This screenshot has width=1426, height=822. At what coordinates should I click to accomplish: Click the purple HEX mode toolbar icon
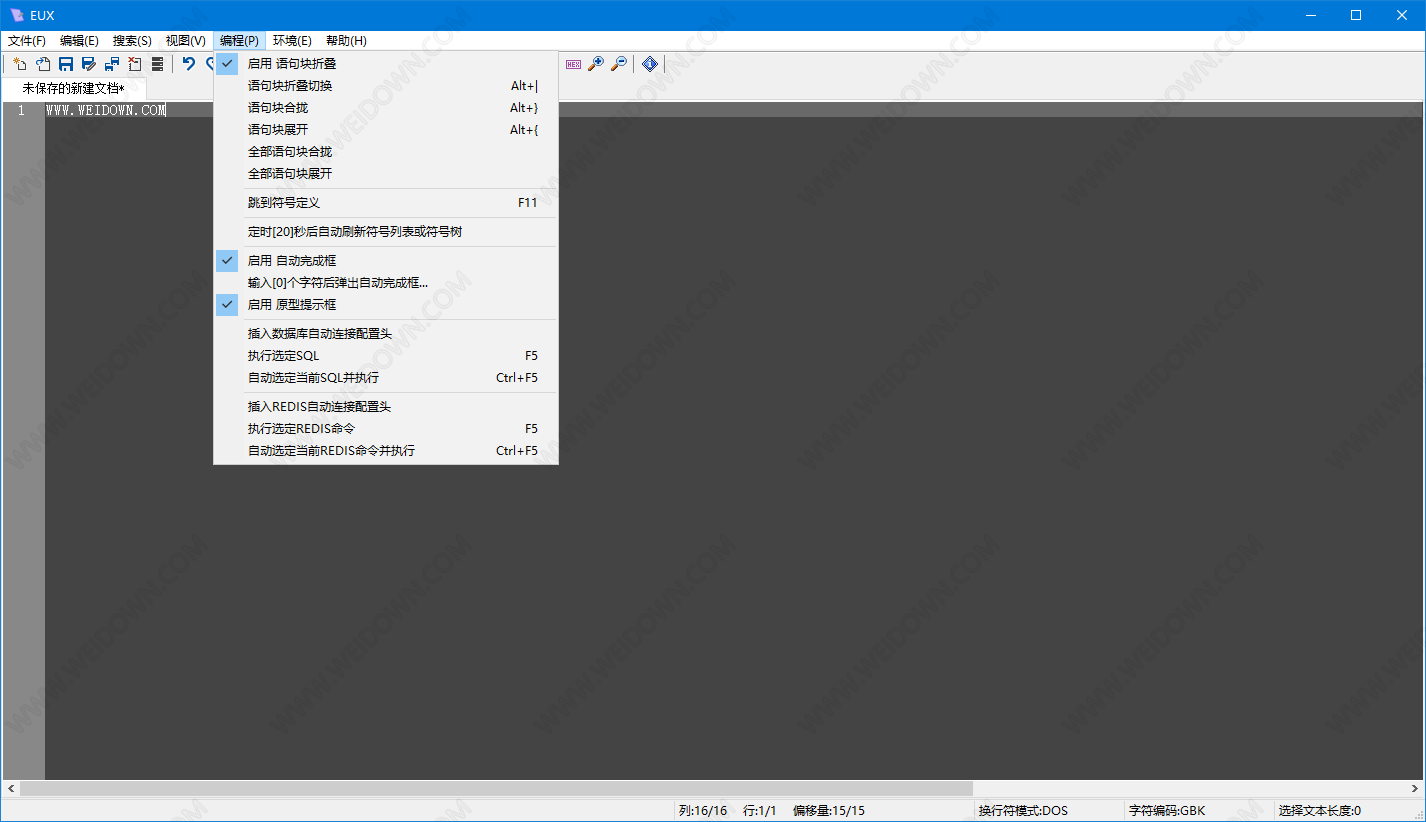(573, 64)
